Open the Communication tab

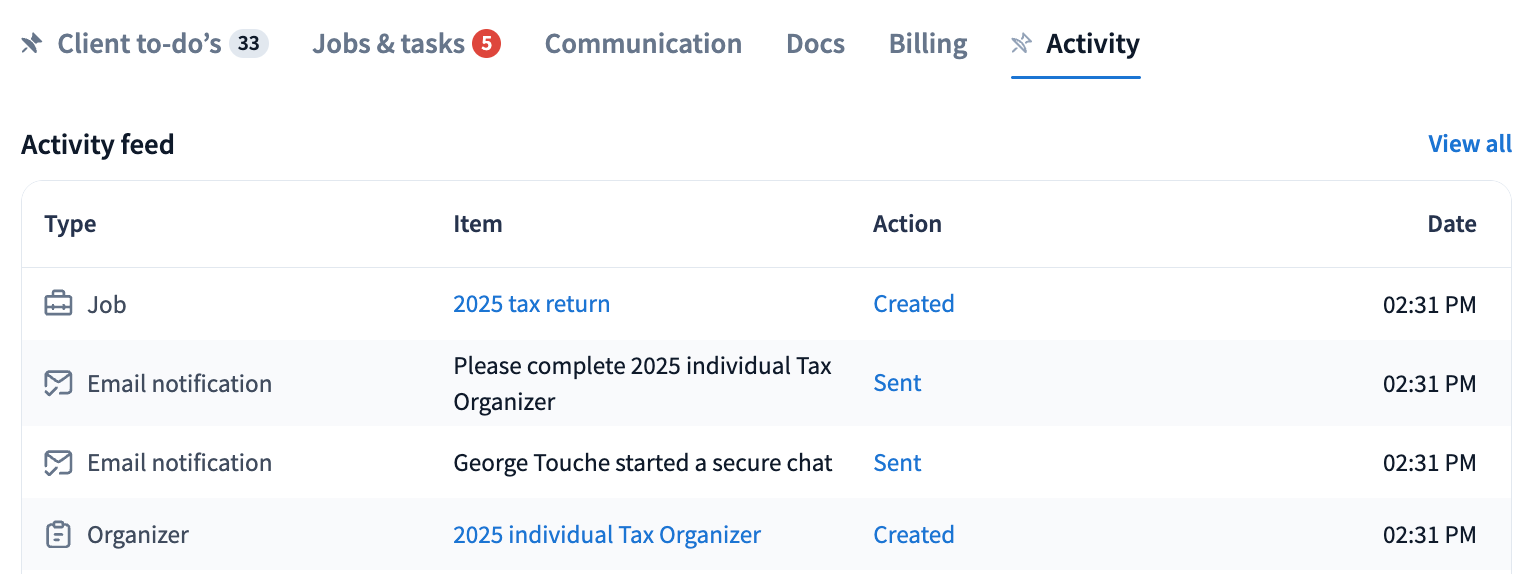(x=643, y=44)
